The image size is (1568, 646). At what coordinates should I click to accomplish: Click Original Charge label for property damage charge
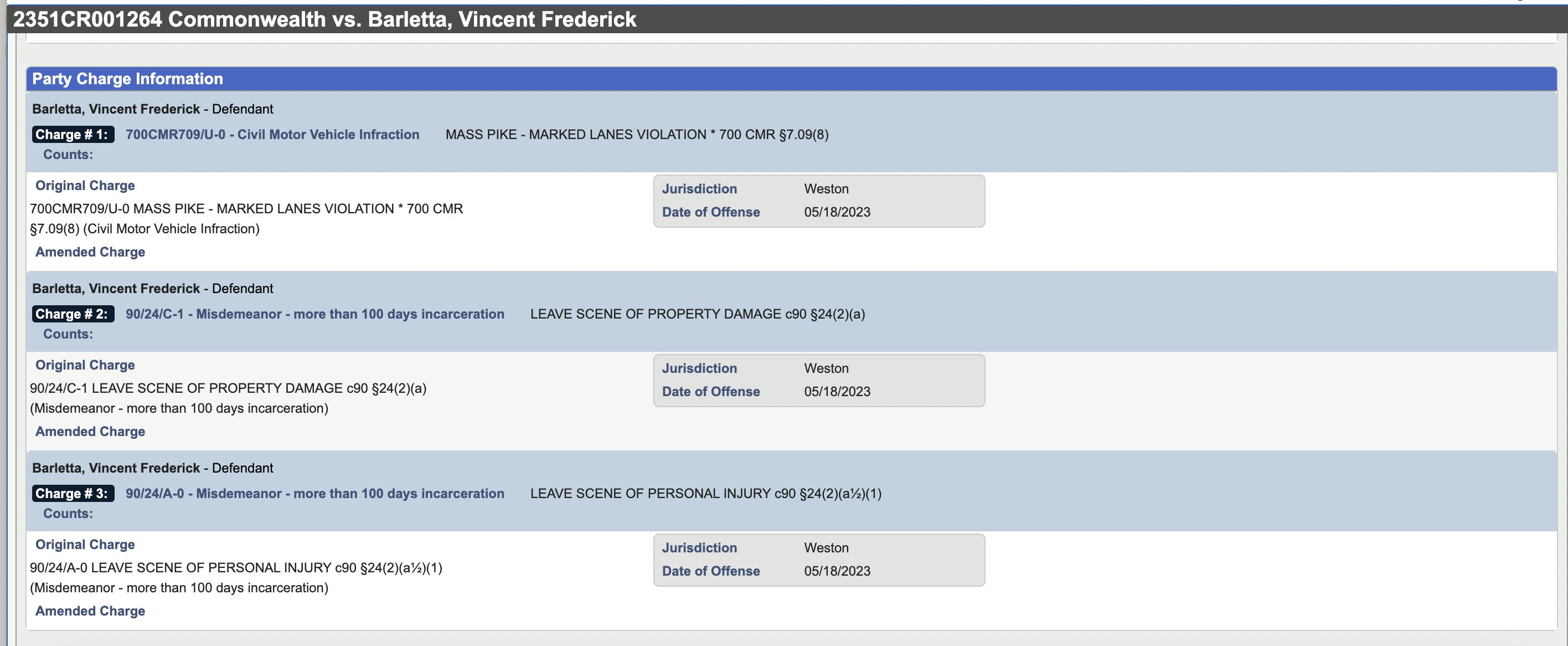(x=85, y=365)
